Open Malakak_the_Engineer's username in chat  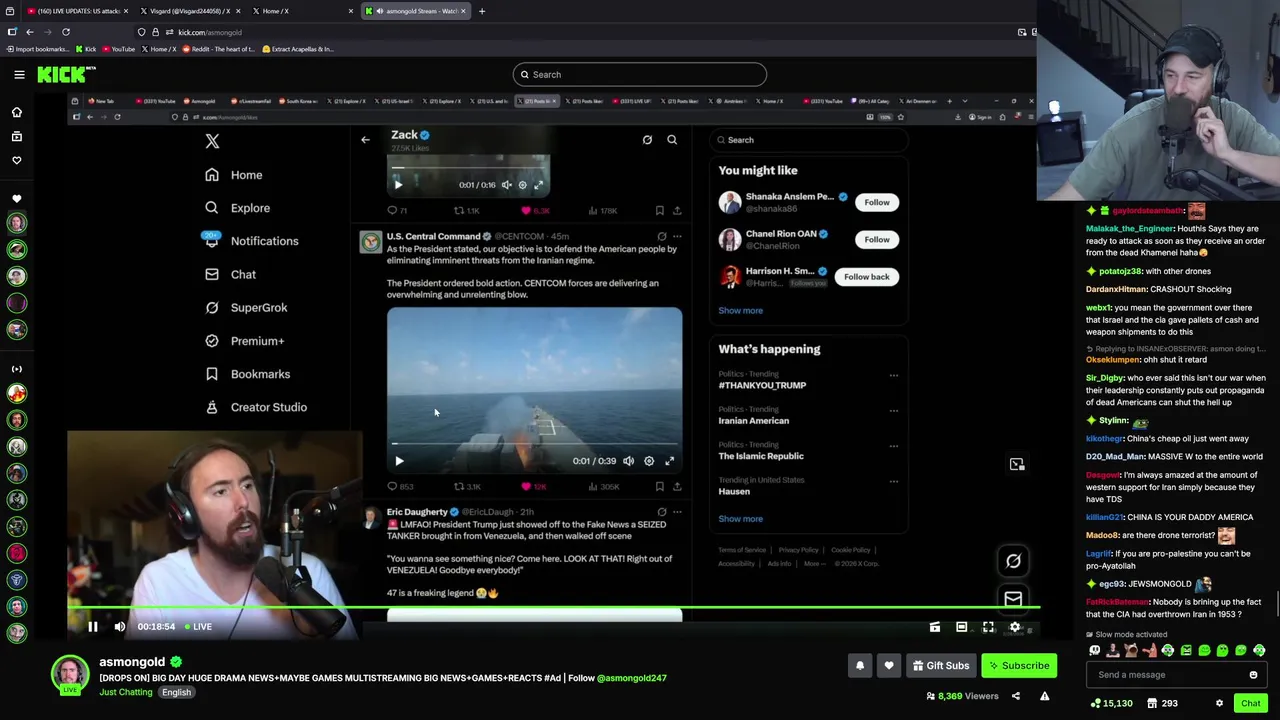click(x=1129, y=229)
